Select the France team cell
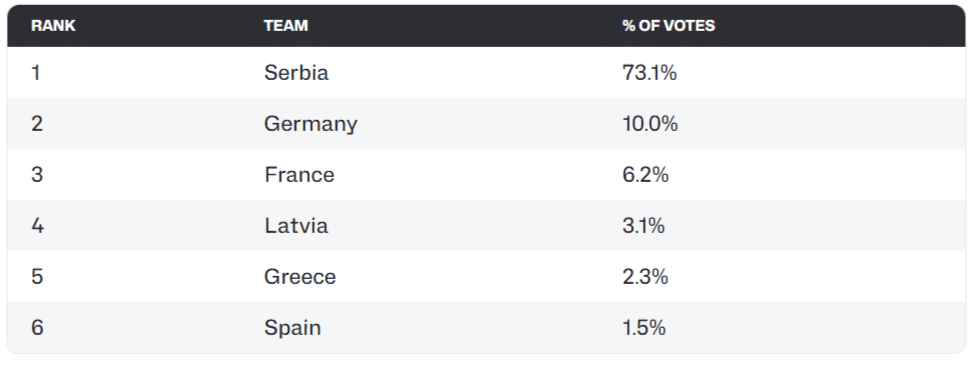 (299, 175)
